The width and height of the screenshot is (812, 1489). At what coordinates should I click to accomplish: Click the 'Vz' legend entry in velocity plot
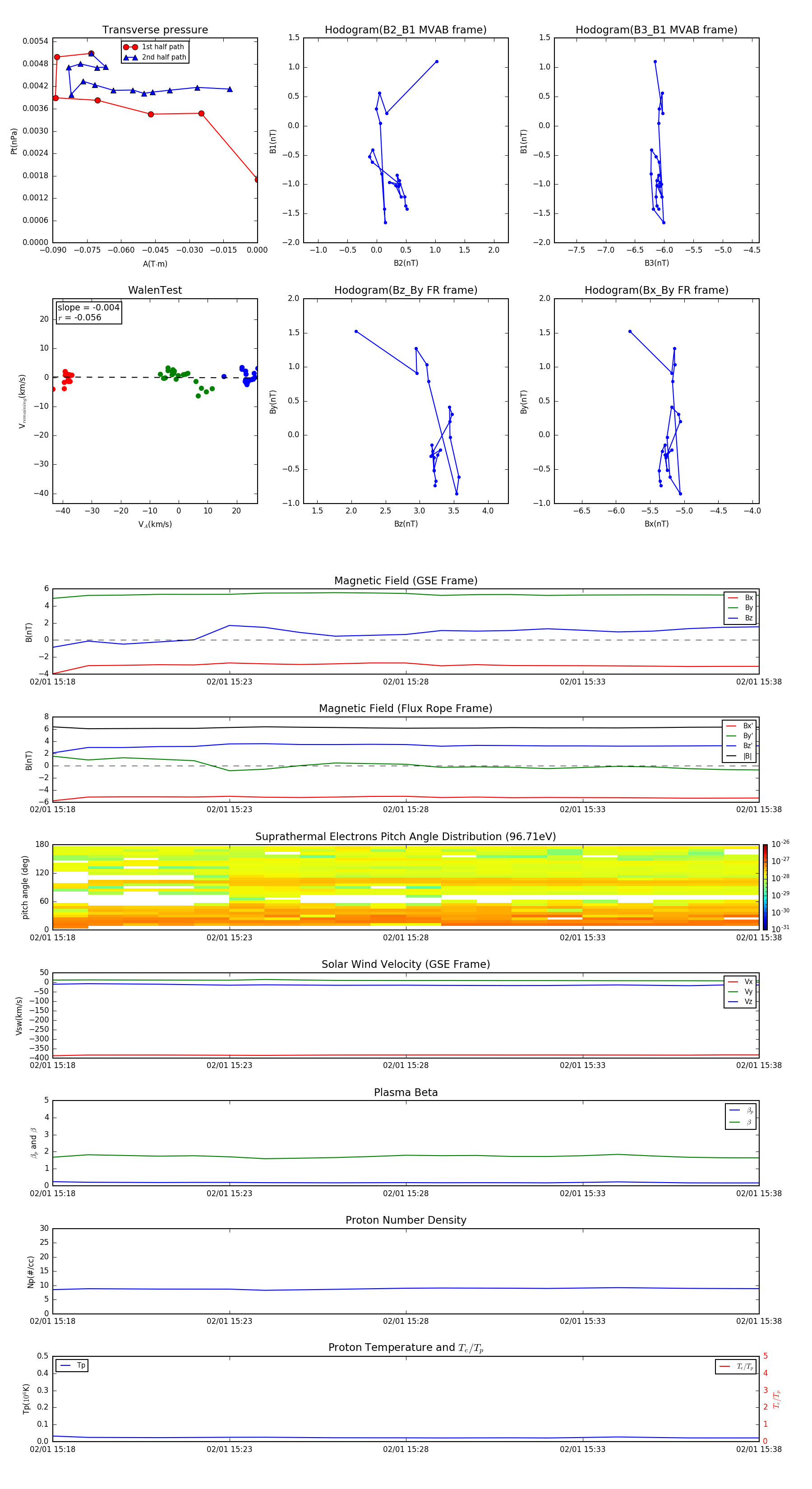coord(740,1002)
